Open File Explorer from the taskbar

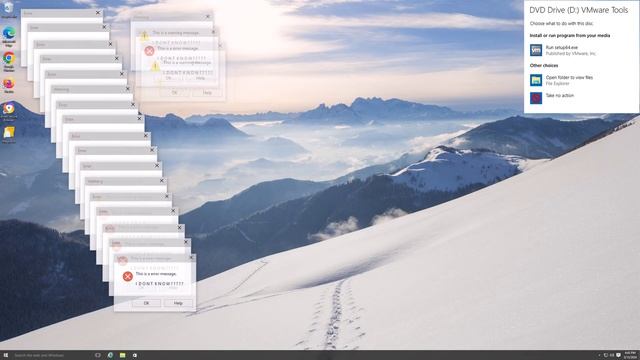(x=122, y=355)
